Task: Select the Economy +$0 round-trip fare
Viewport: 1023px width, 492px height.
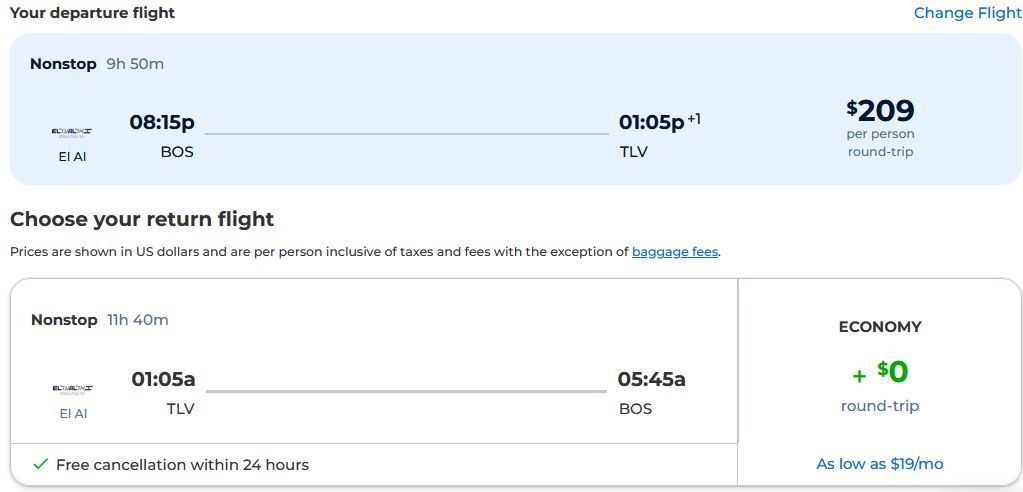Action: point(879,372)
